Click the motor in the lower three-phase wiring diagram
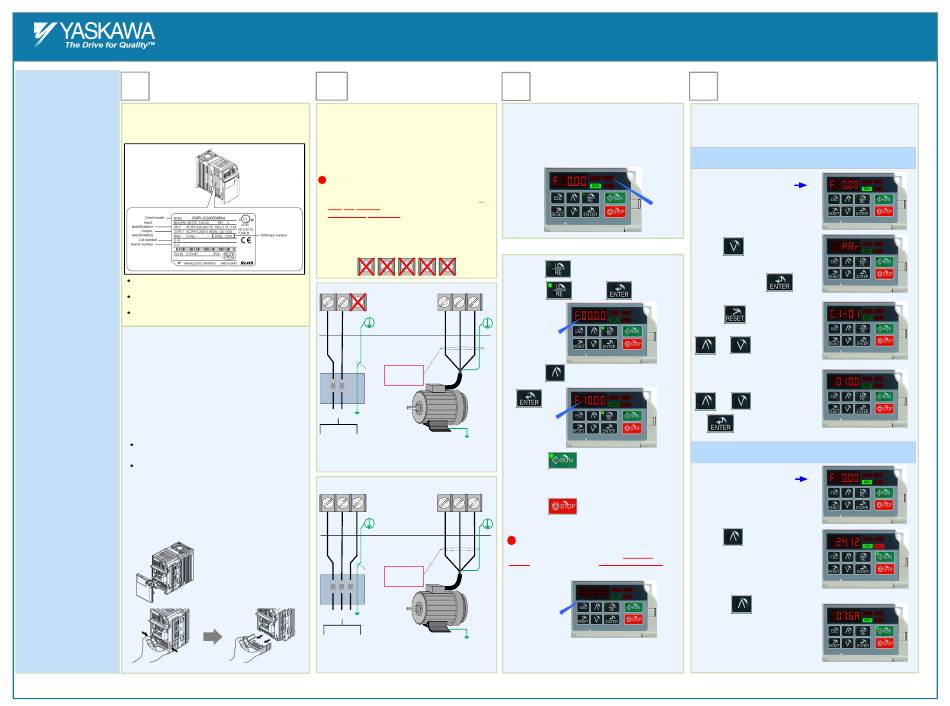 click(439, 610)
